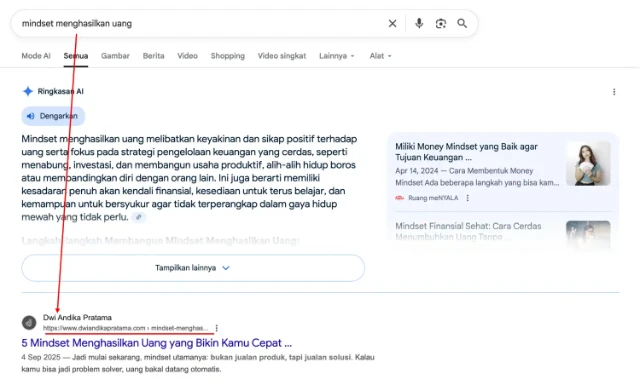Screen dimensions: 640x385
Task: Open '5 Mindset Menghasilkan Uang' result title
Action: 157,343
